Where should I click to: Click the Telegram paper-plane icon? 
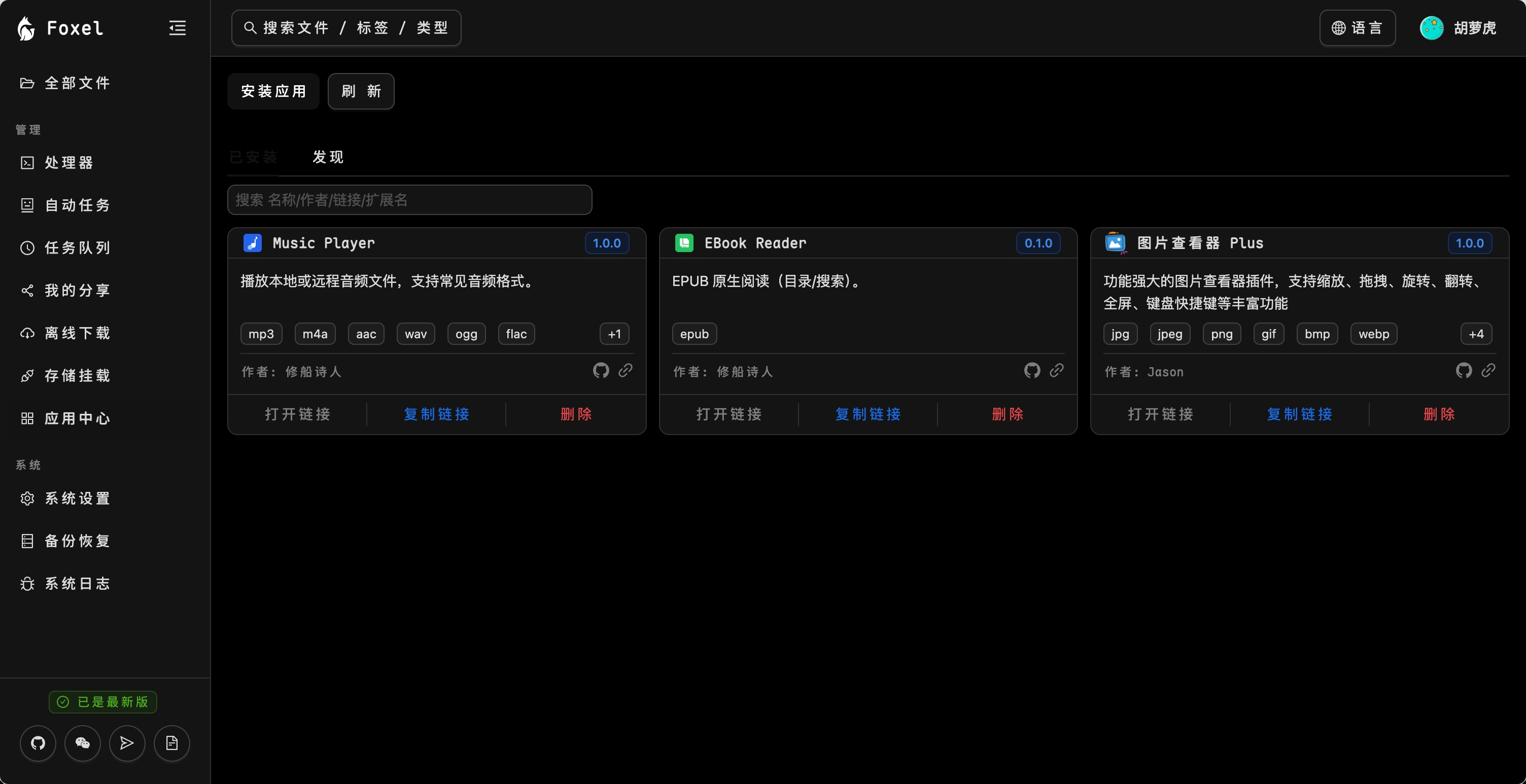pyautogui.click(x=127, y=743)
